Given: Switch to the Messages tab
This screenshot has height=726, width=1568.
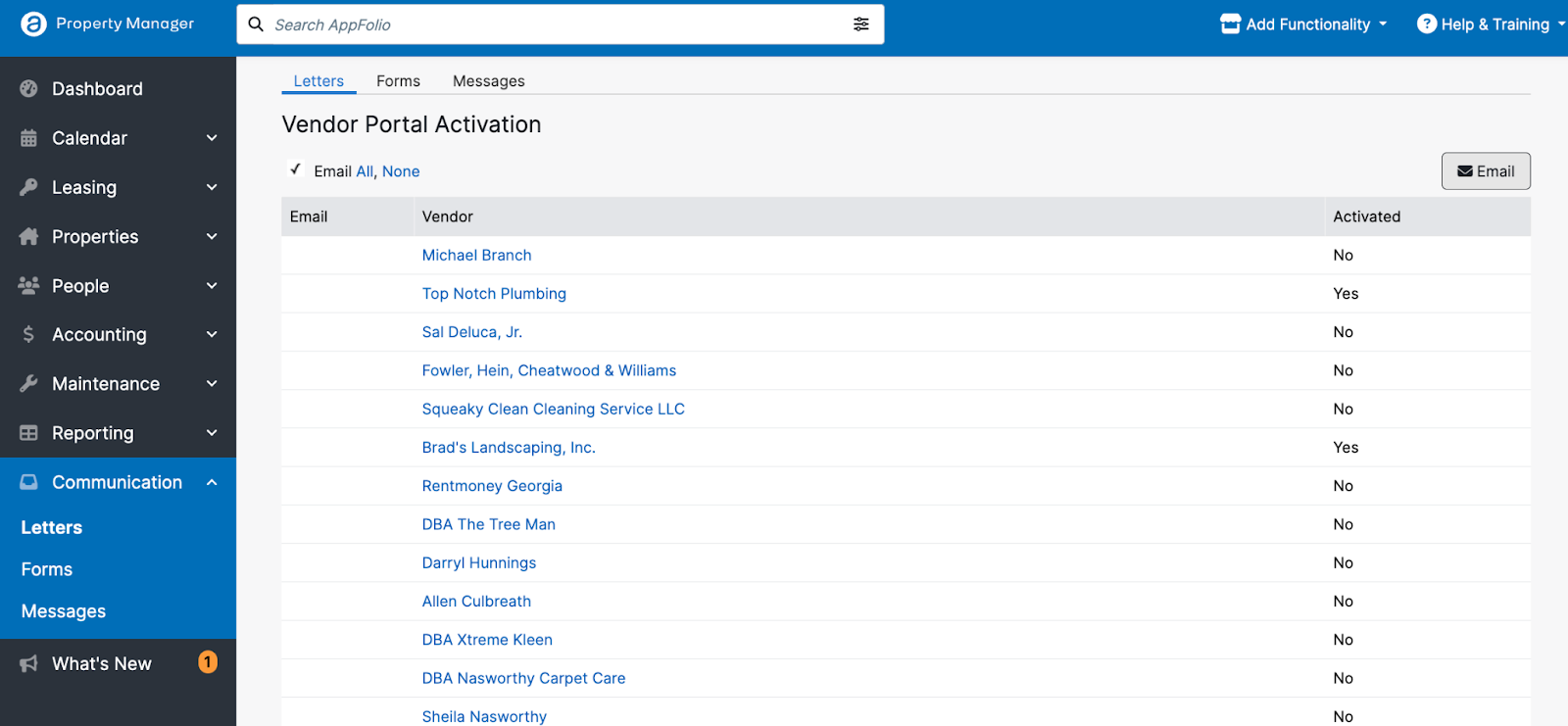Looking at the screenshot, I should (488, 81).
